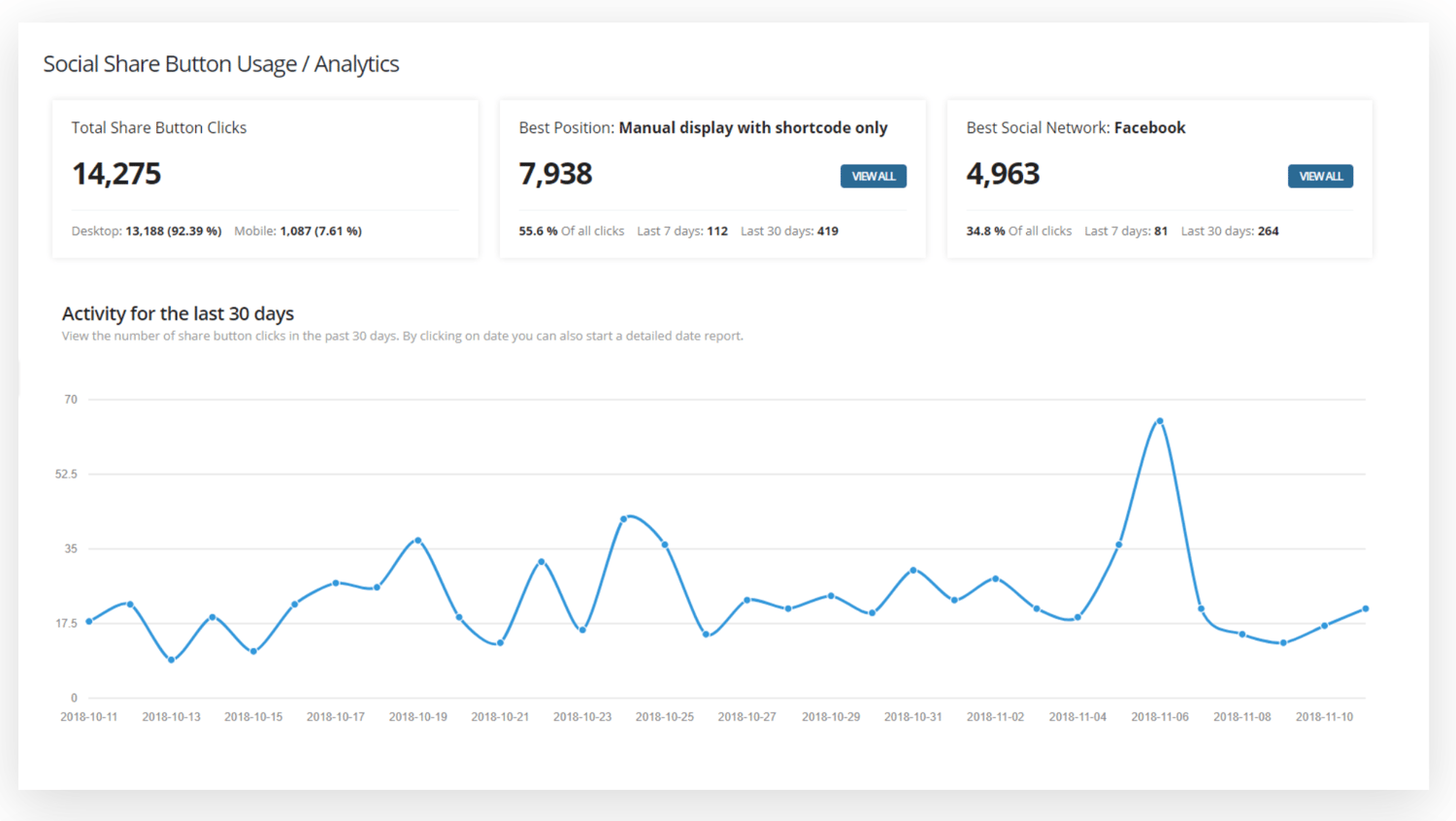Click the Total Share Button Clicks value 14,275
This screenshot has height=821, width=1456.
[116, 174]
